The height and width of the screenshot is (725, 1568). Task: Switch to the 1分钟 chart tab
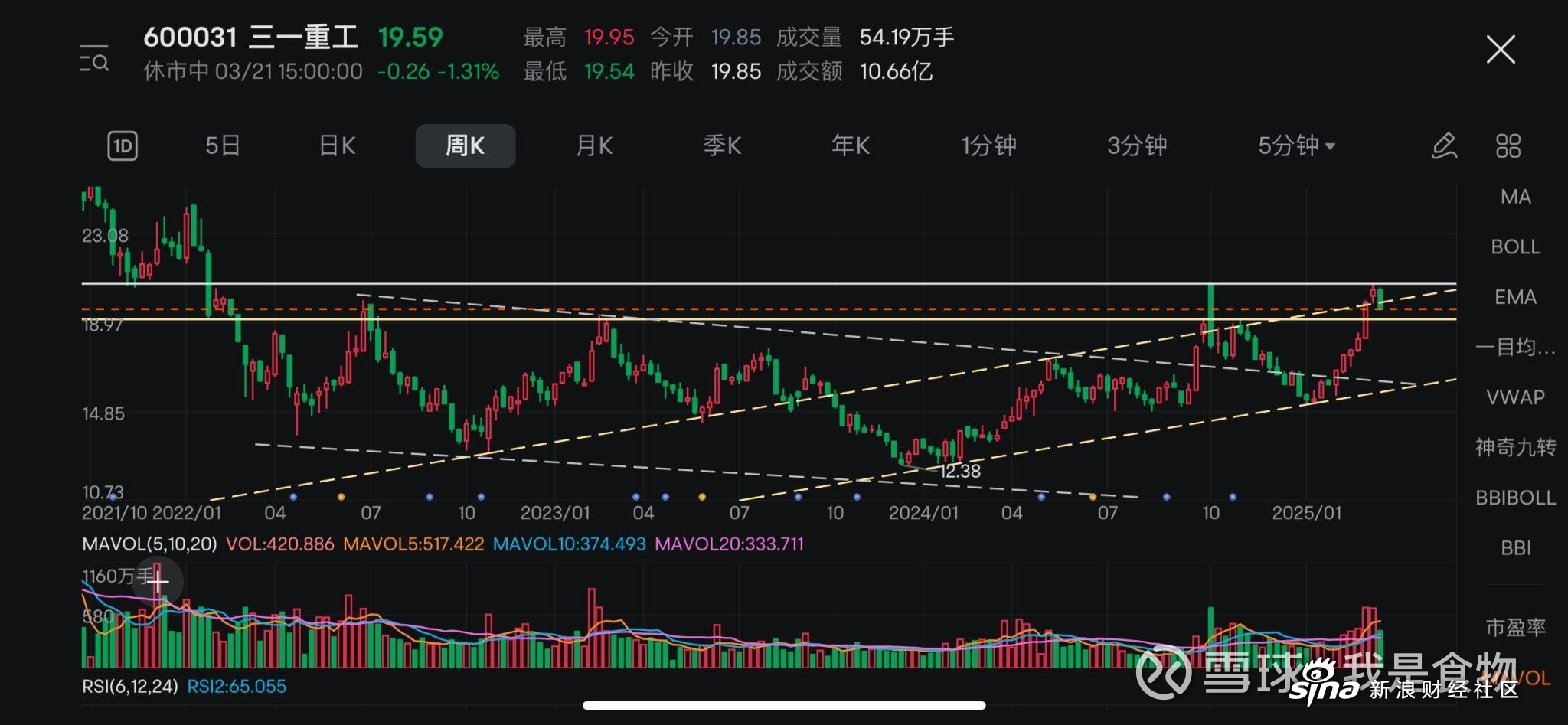pos(989,145)
